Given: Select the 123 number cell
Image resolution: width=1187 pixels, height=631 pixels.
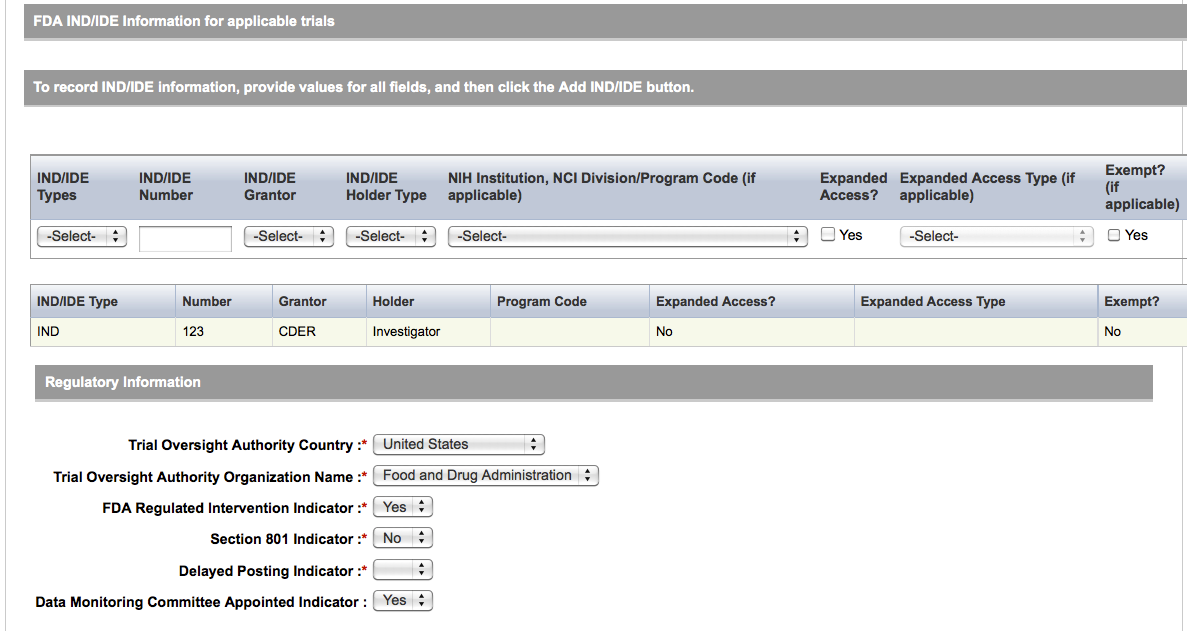Looking at the screenshot, I should click(x=224, y=331).
